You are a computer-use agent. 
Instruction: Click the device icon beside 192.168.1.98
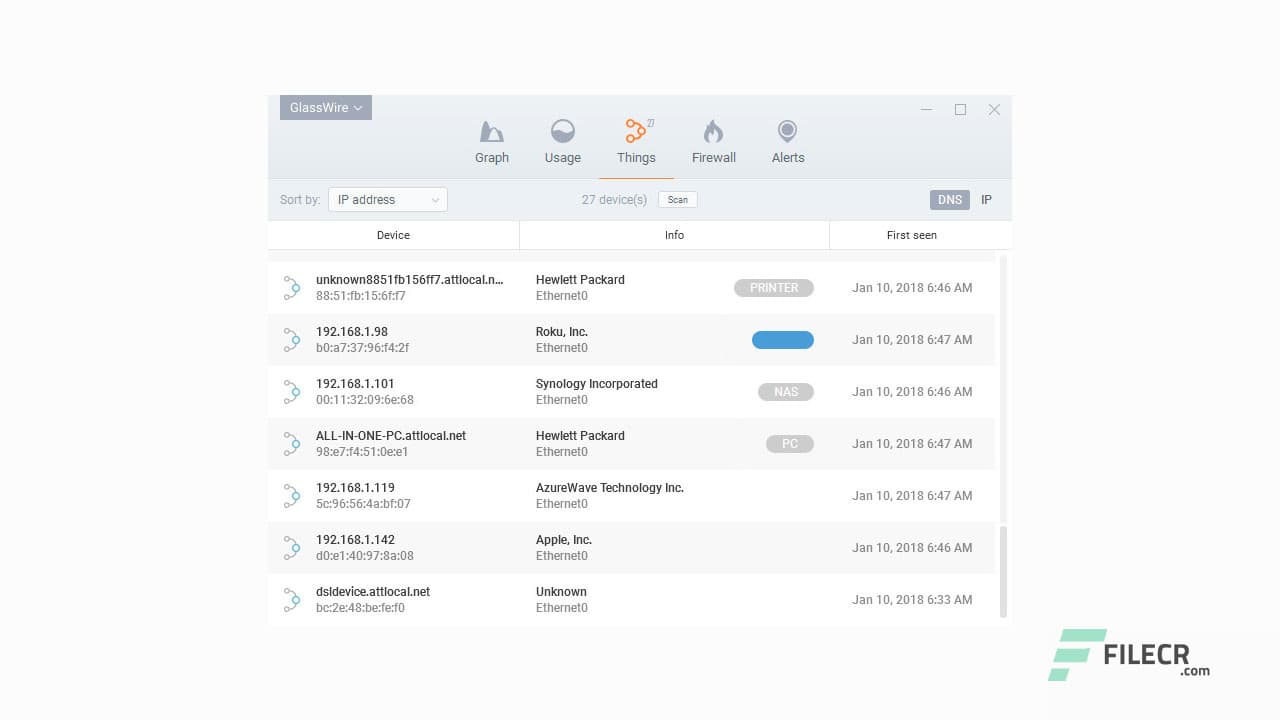tap(291, 340)
